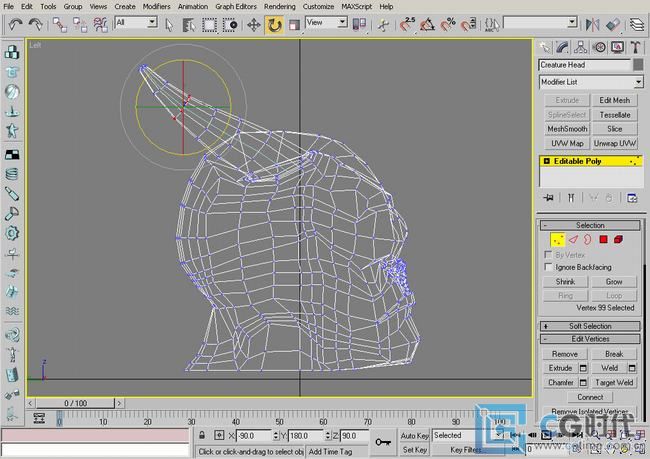The width and height of the screenshot is (650, 459).
Task: Click the Align tool icon
Action: point(613,24)
